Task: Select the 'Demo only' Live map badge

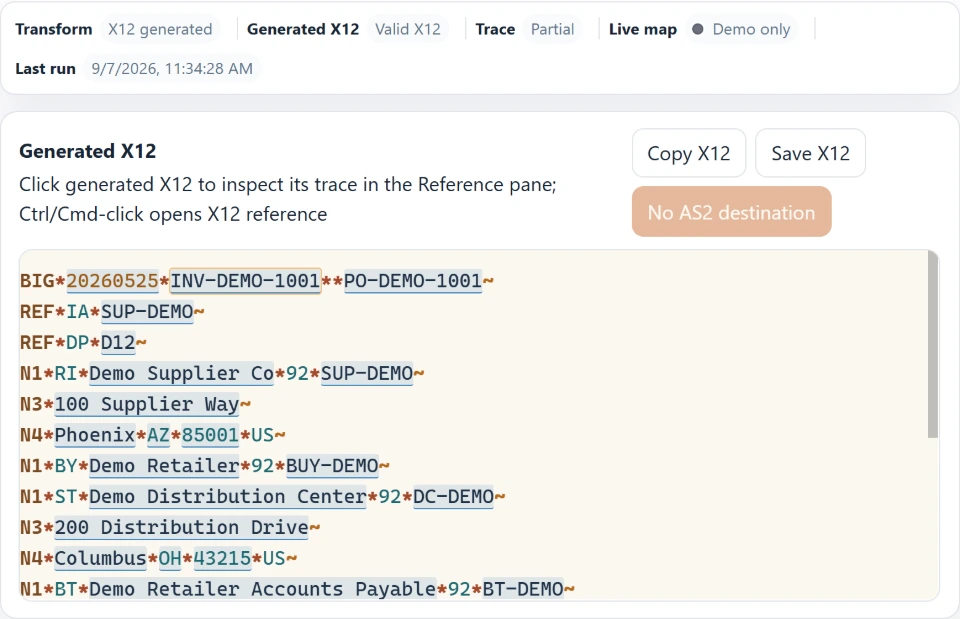Action: 741,29
